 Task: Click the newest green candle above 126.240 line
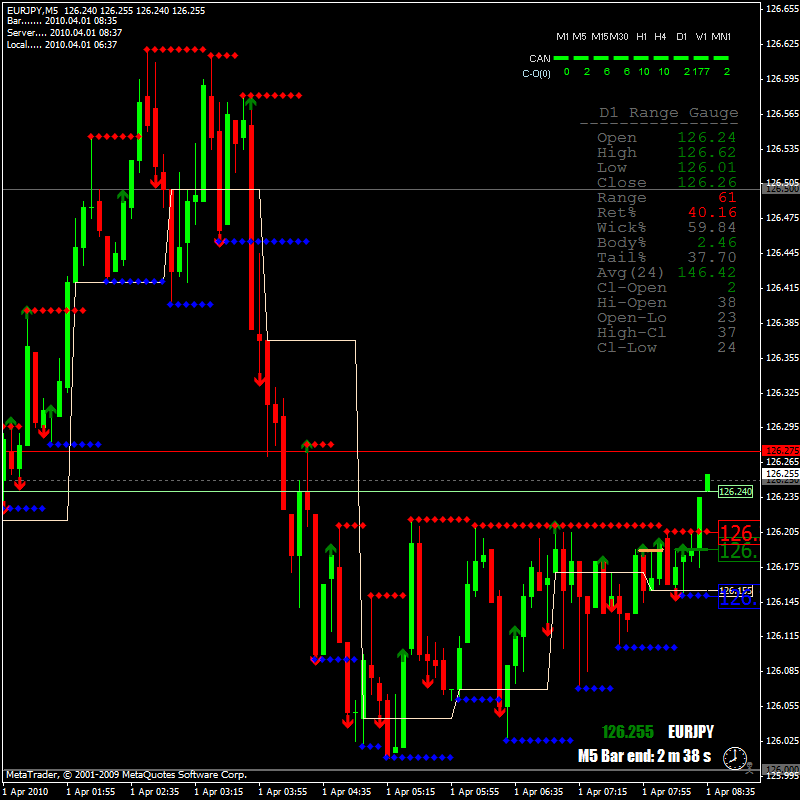(708, 483)
